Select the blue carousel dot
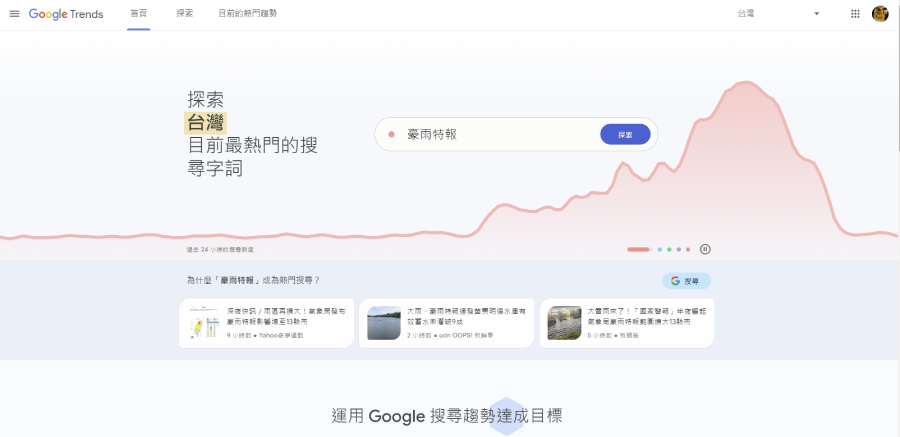This screenshot has height=437, width=900. [x=660, y=249]
